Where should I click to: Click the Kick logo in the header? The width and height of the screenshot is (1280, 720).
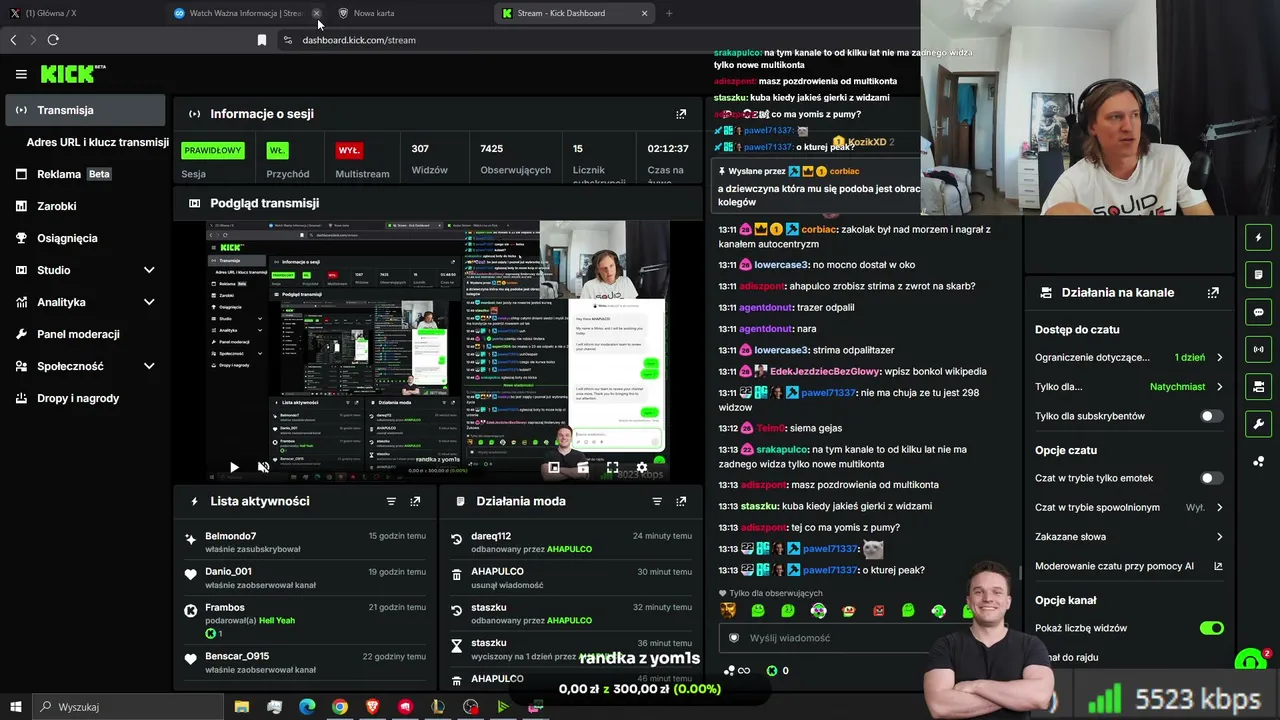coord(72,74)
